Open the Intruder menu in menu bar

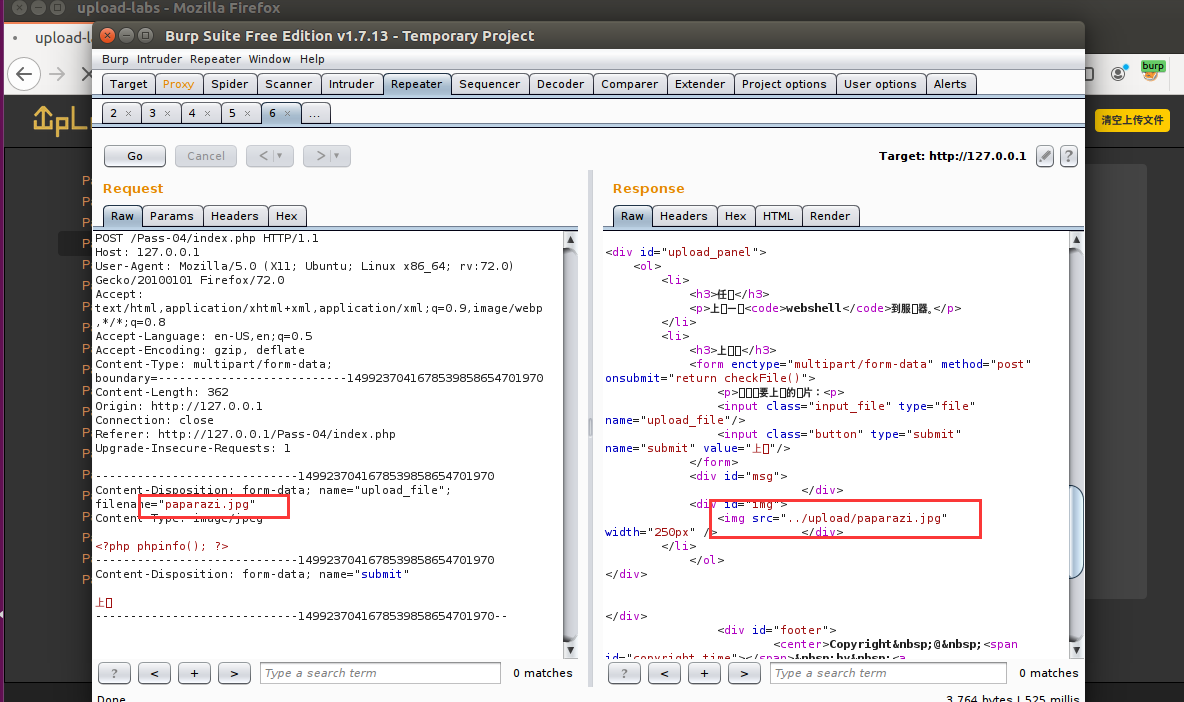[159, 59]
